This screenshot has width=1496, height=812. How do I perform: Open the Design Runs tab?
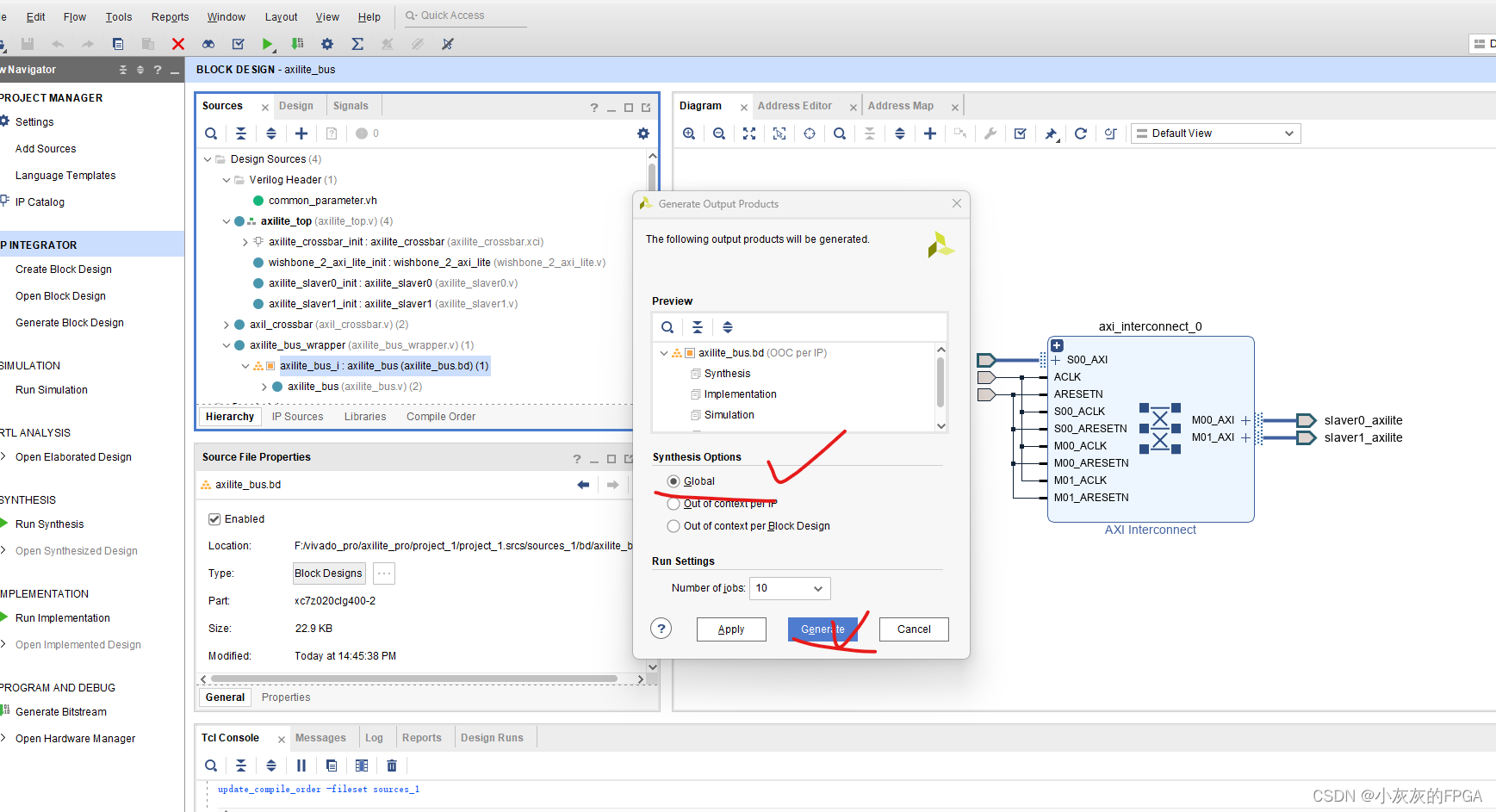point(492,738)
